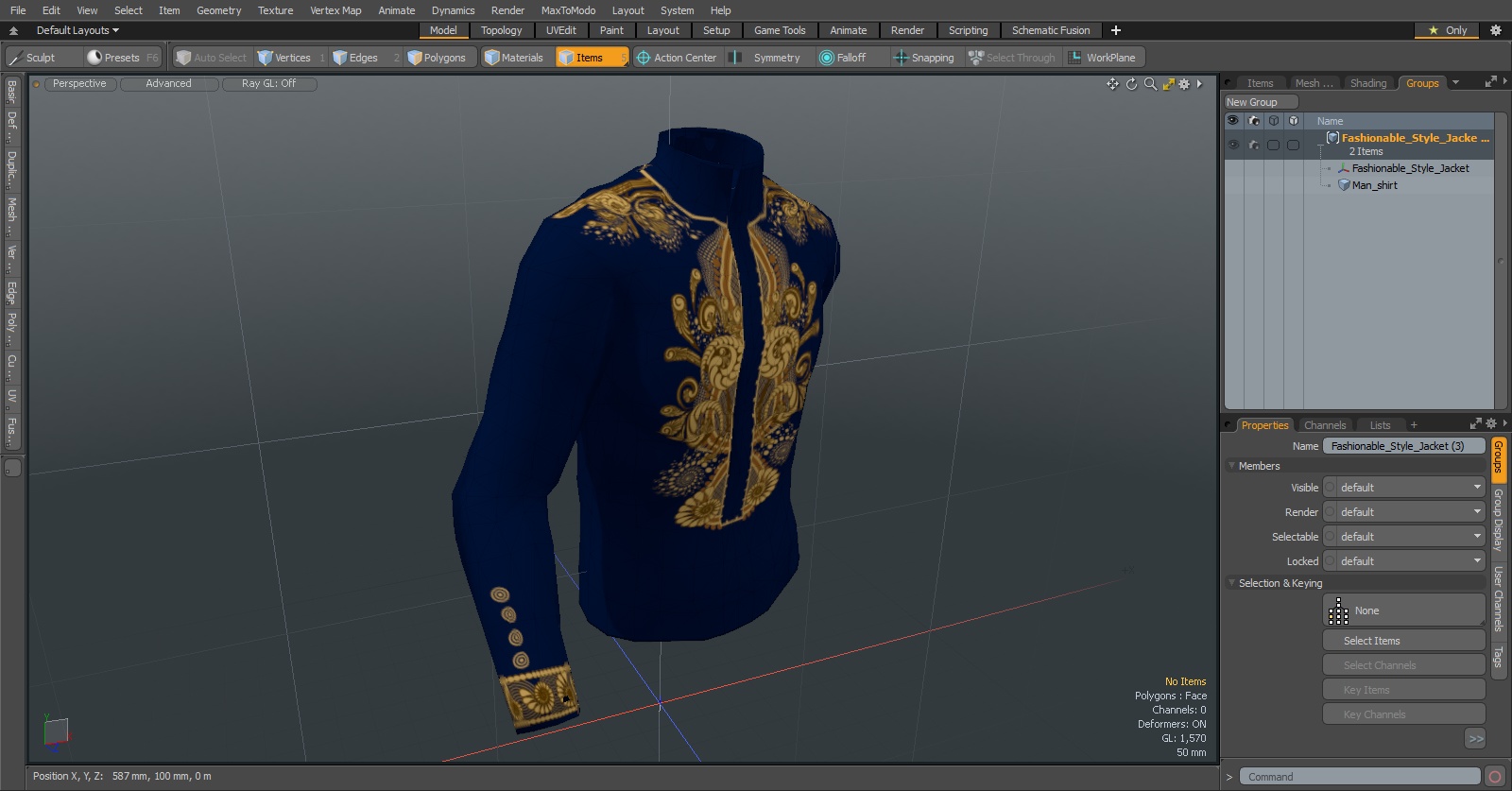This screenshot has height=791, width=1512.
Task: Switch to Vertices selection mode
Action: (x=291, y=58)
